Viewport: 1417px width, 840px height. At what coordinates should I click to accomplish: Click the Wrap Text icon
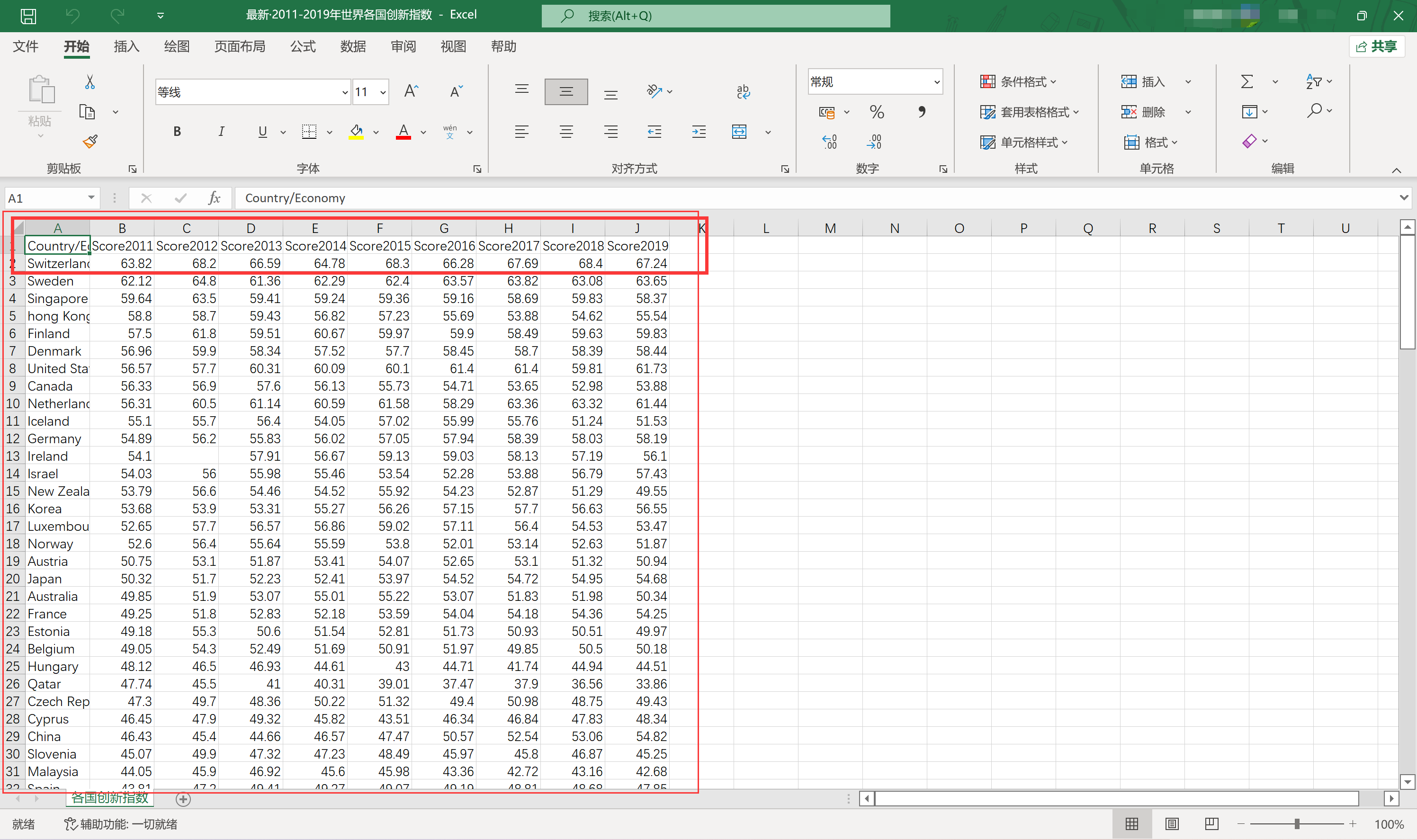(x=743, y=91)
